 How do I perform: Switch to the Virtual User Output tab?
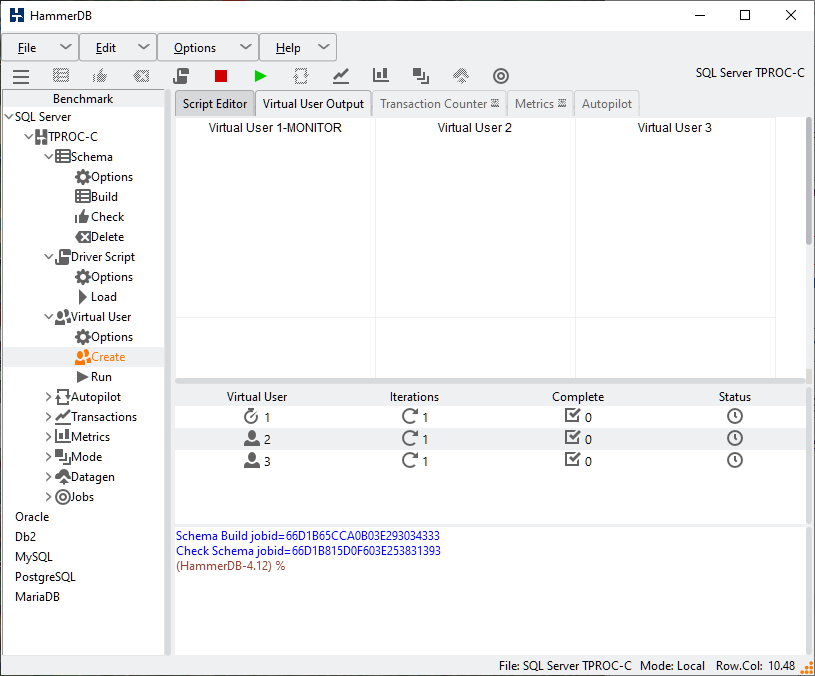313,104
